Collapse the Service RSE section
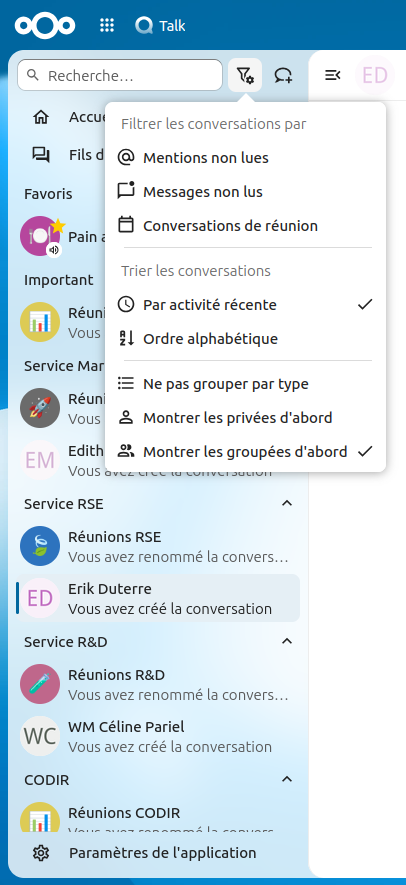The image size is (406, 885). [x=287, y=503]
